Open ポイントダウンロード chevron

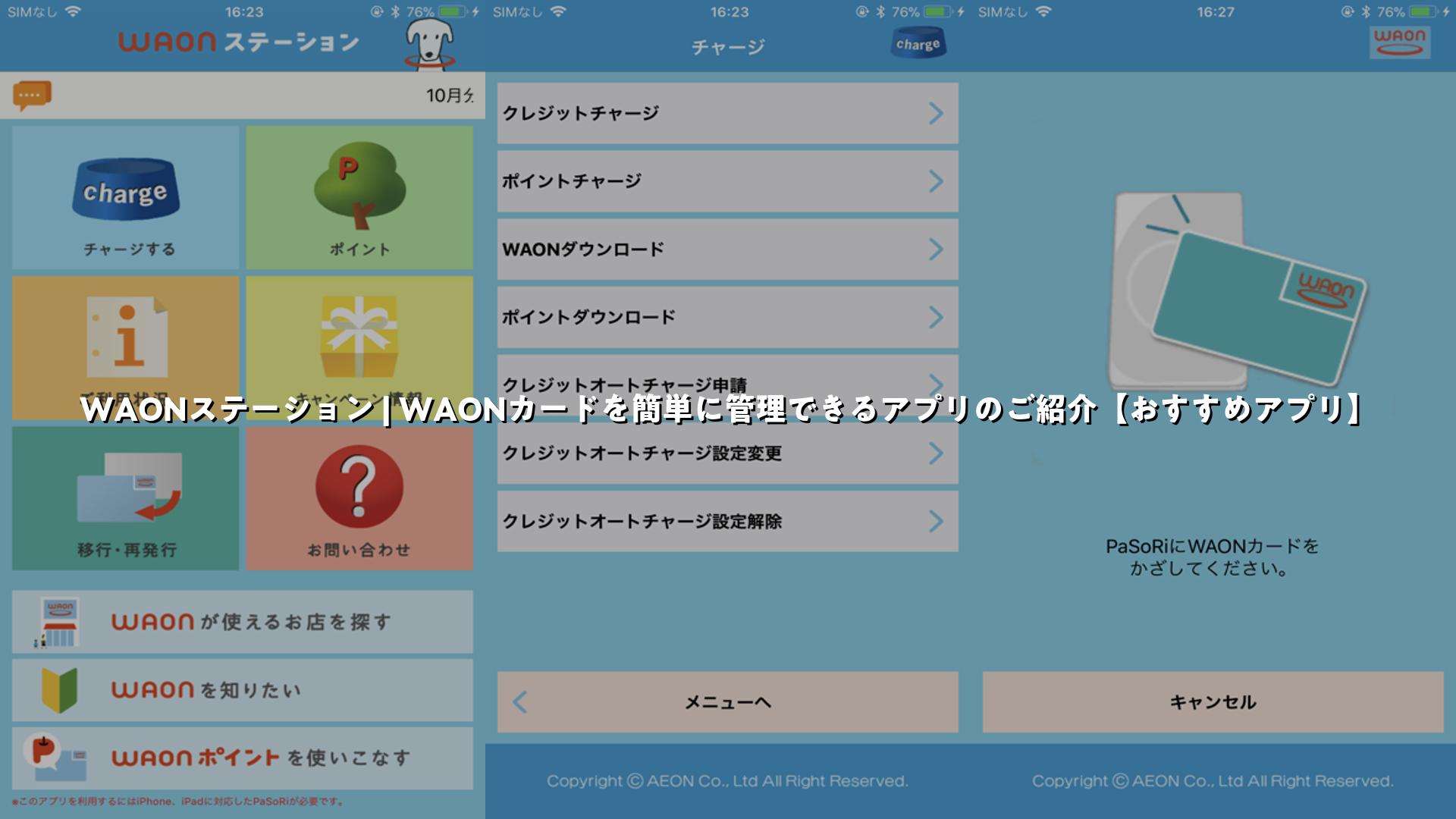937,317
